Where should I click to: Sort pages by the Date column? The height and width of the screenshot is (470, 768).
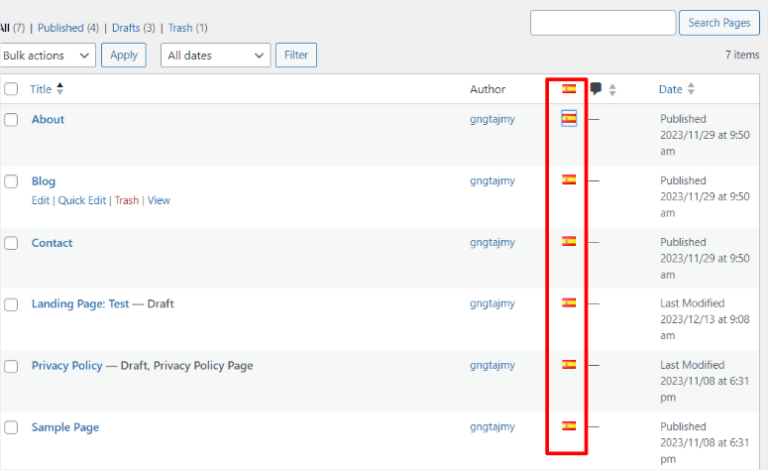(x=670, y=89)
